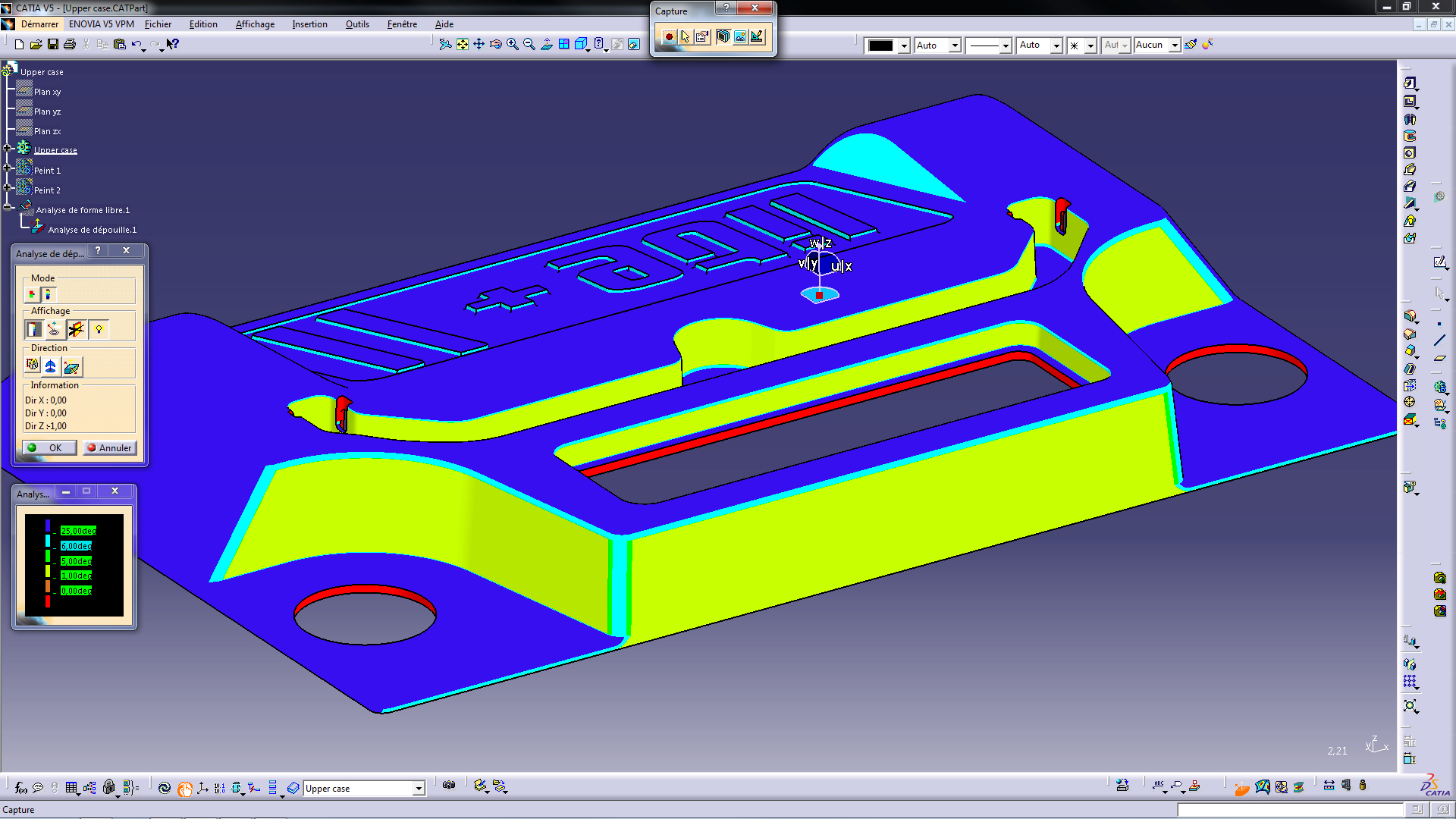Click the black graphic color swatch
The image size is (1456, 819).
[880, 45]
